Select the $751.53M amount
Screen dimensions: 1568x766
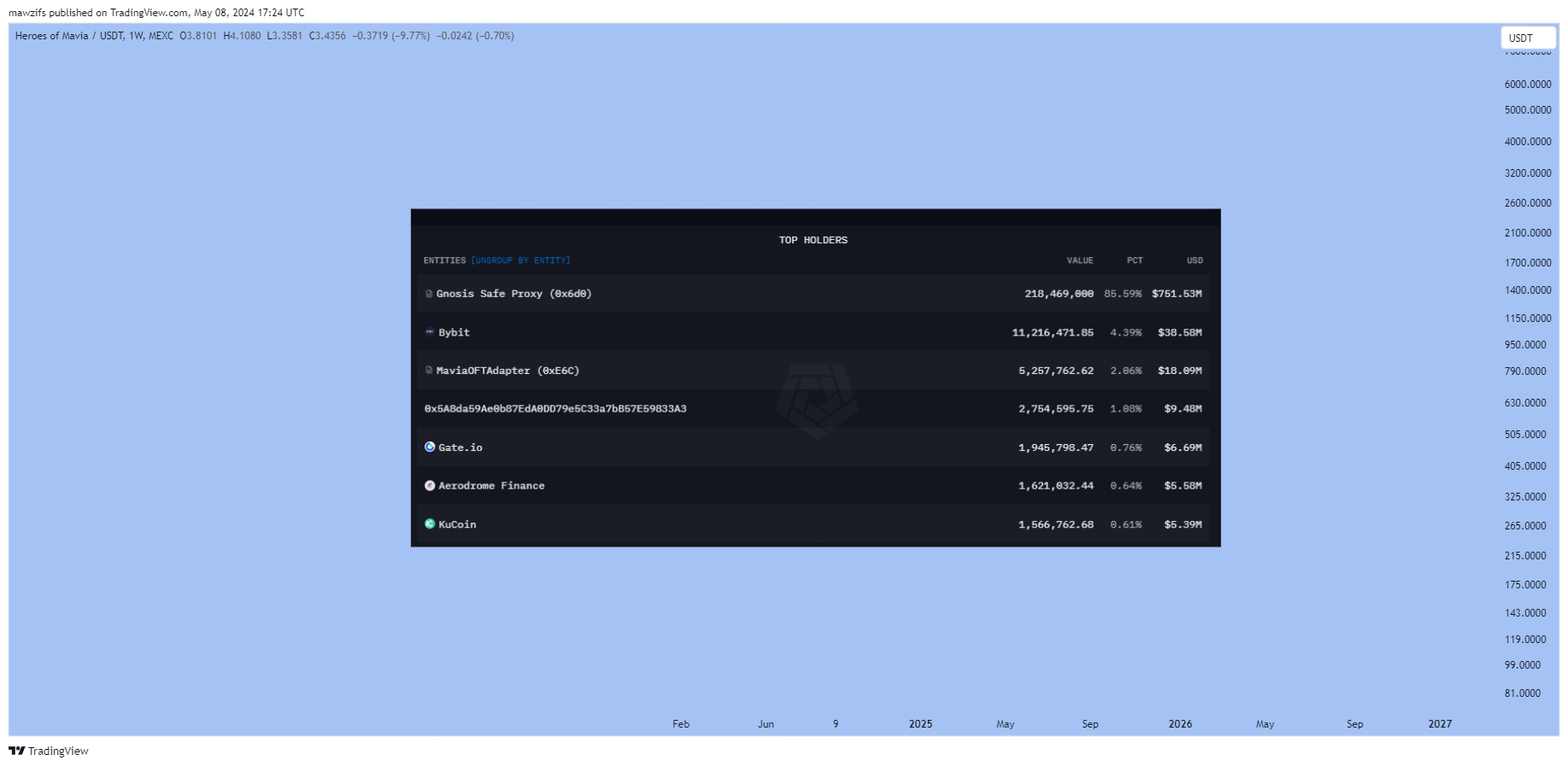point(1177,294)
